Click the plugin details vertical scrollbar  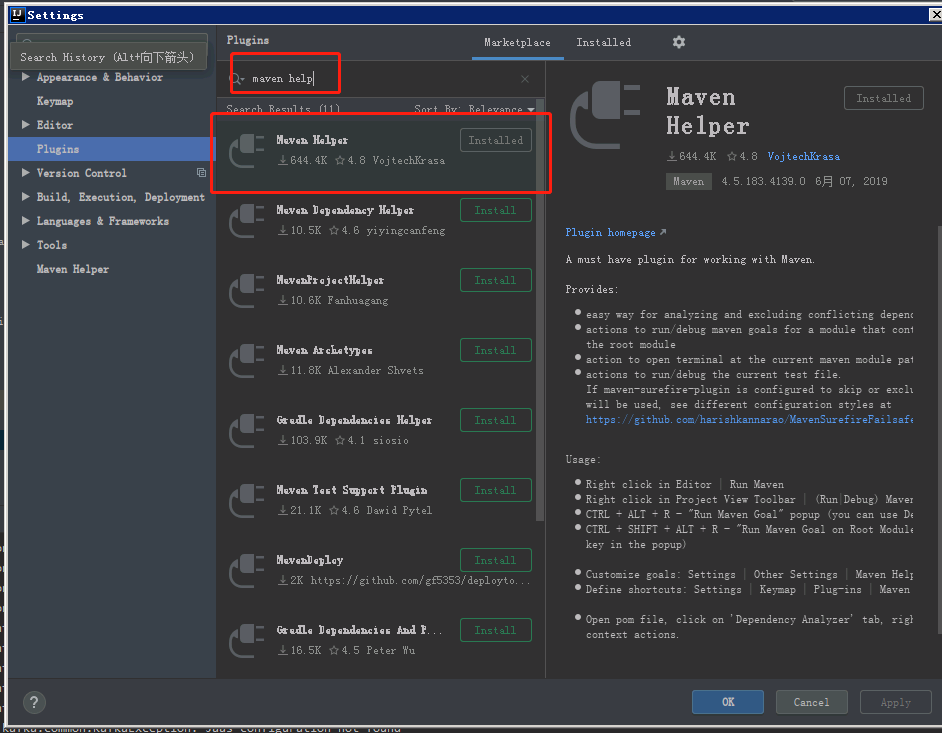939,430
